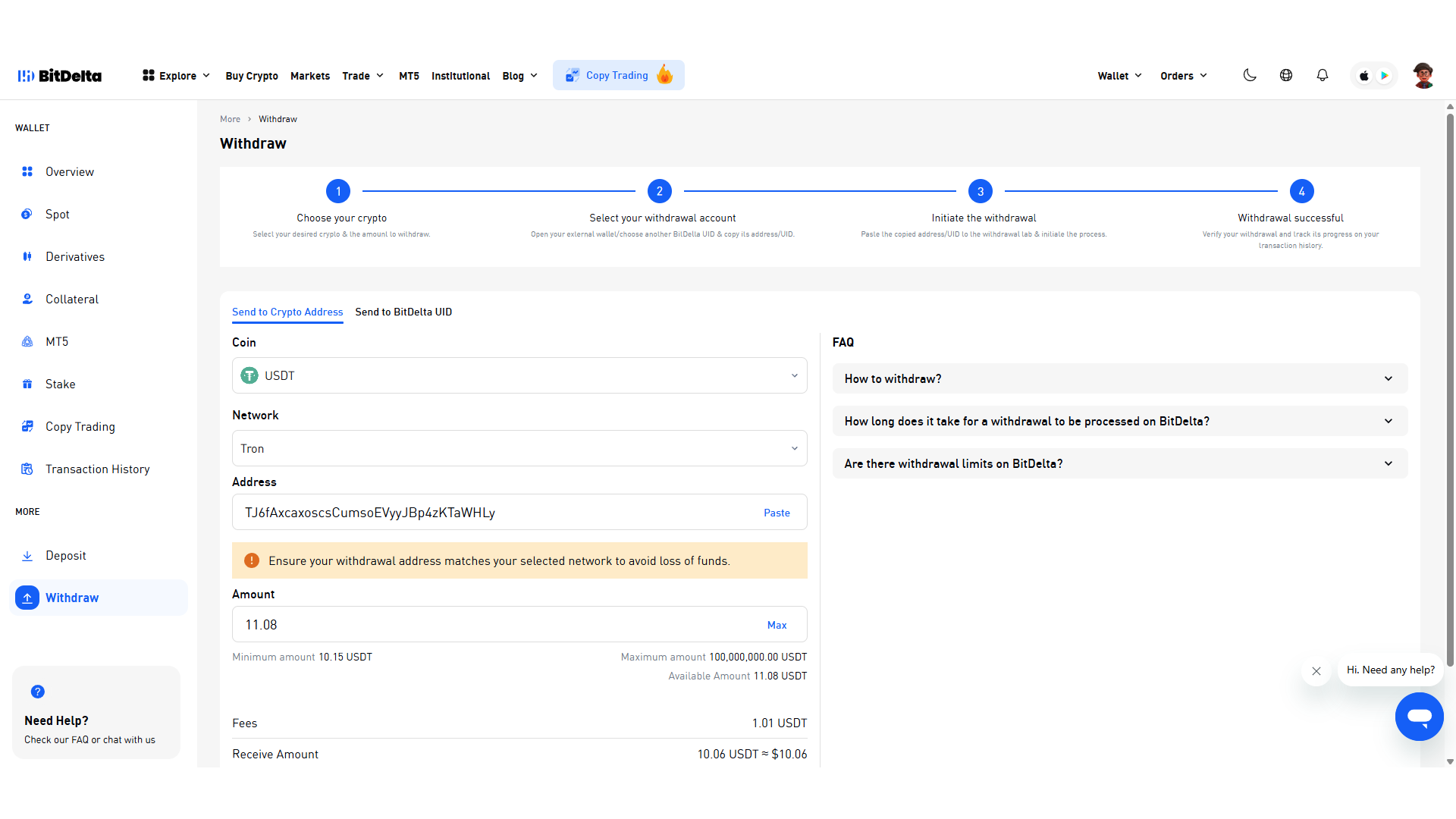Screen dimensions: 1456x819
Task: Click the Transaction History sidebar icon
Action: [x=27, y=469]
